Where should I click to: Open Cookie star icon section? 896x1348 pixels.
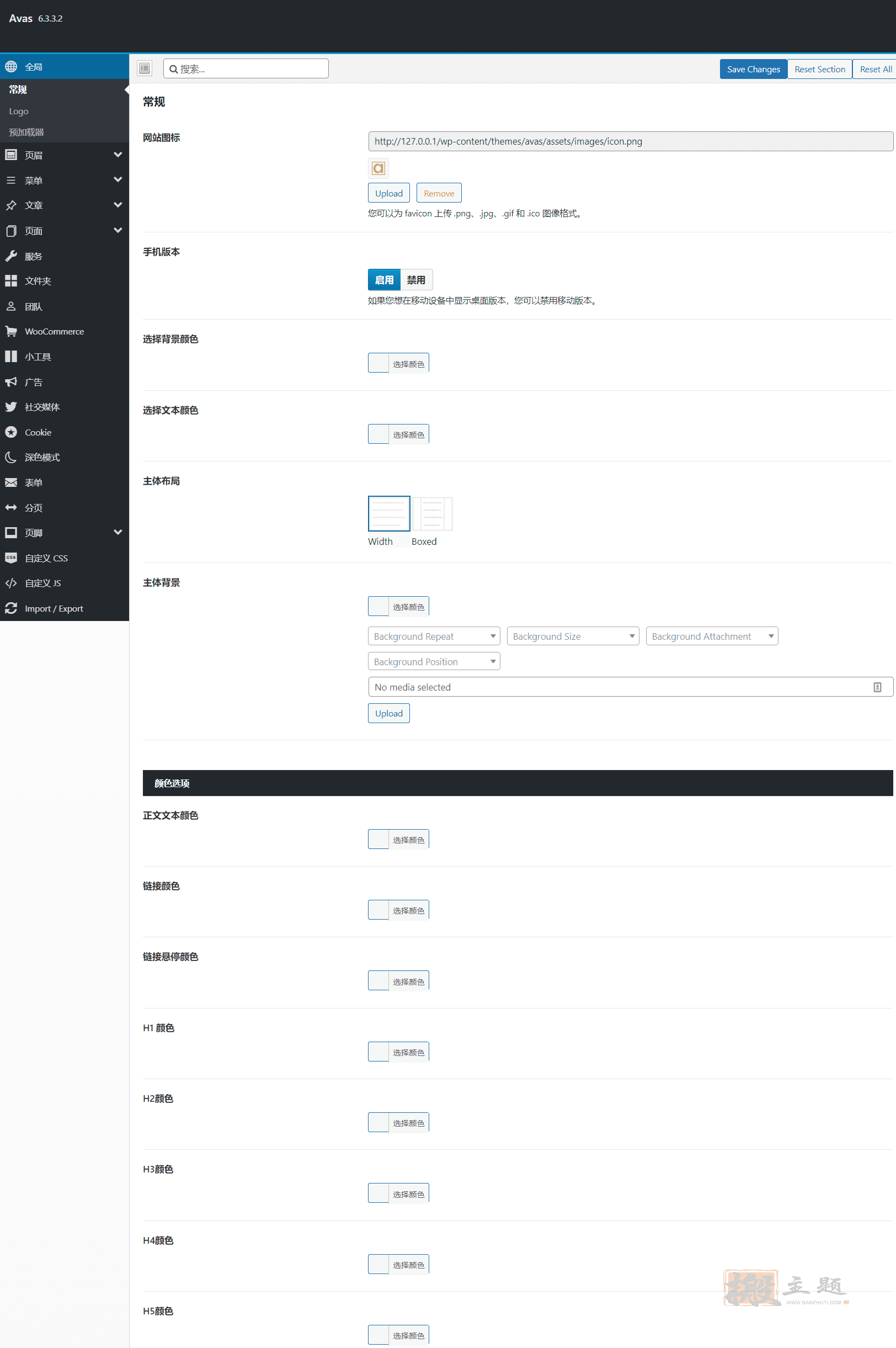(65, 432)
